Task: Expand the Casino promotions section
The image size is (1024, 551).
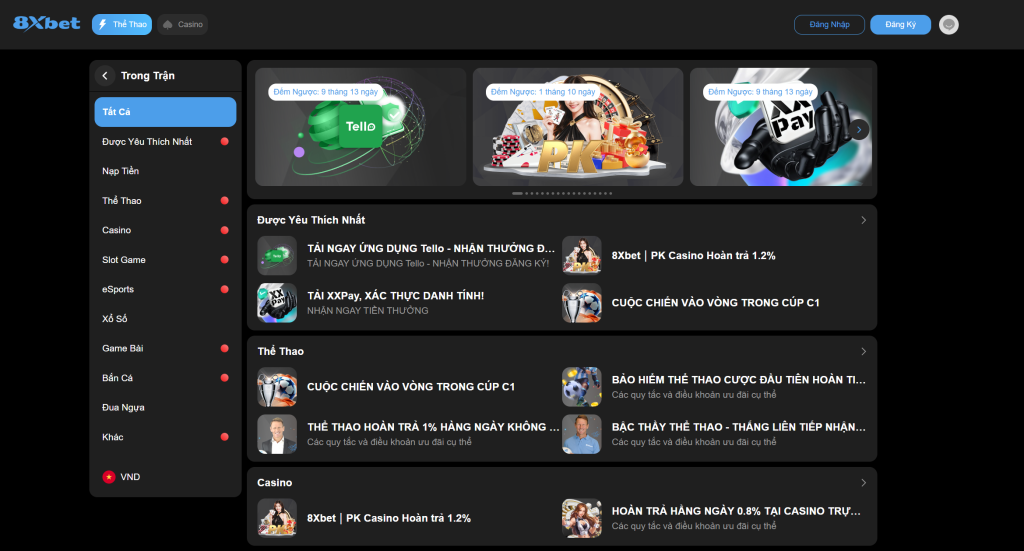Action: 863,483
